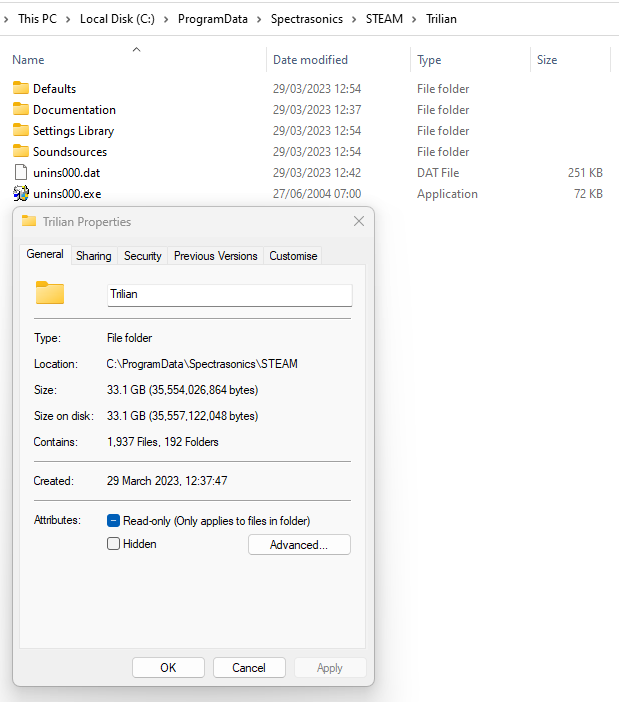The image size is (619, 702).
Task: Click the 72 KB size value
Action: click(588, 194)
